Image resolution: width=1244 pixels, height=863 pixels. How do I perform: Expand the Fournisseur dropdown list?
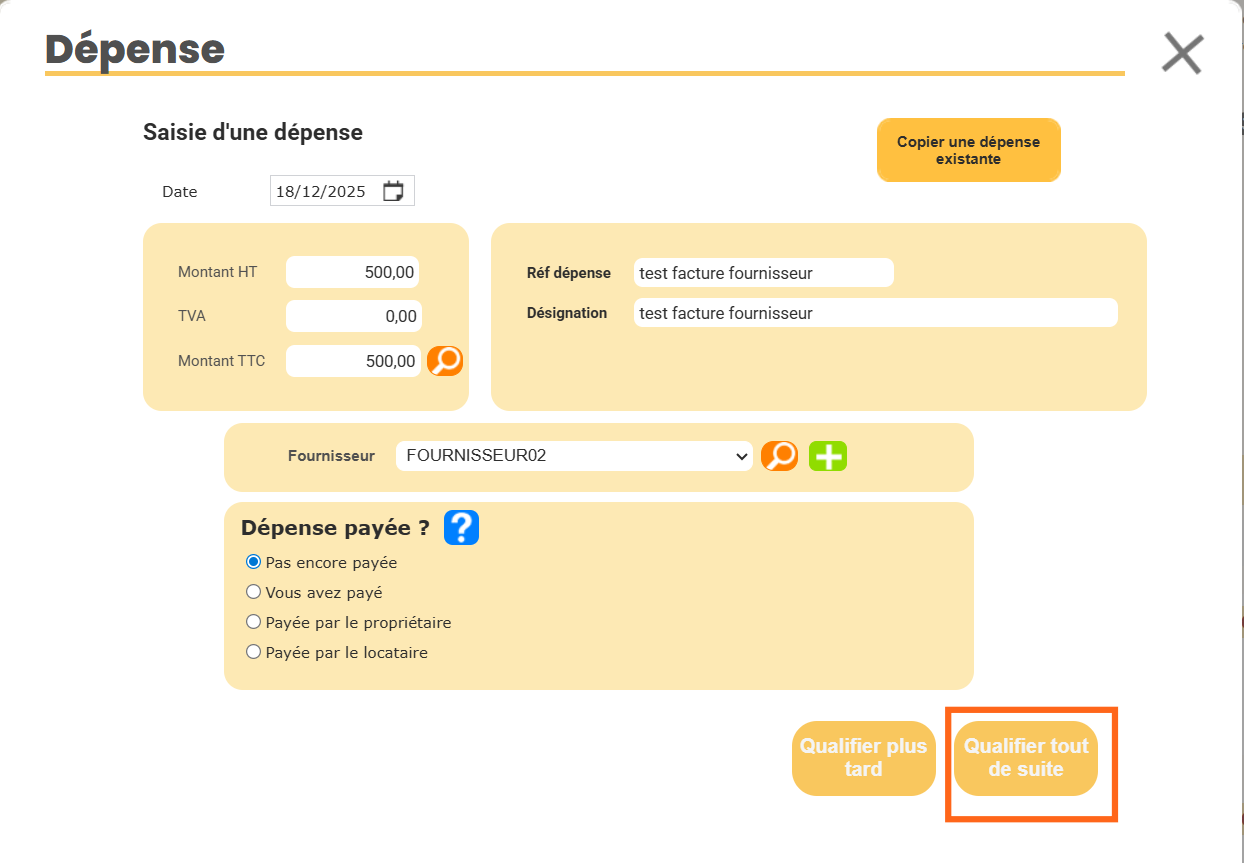[x=574, y=456]
